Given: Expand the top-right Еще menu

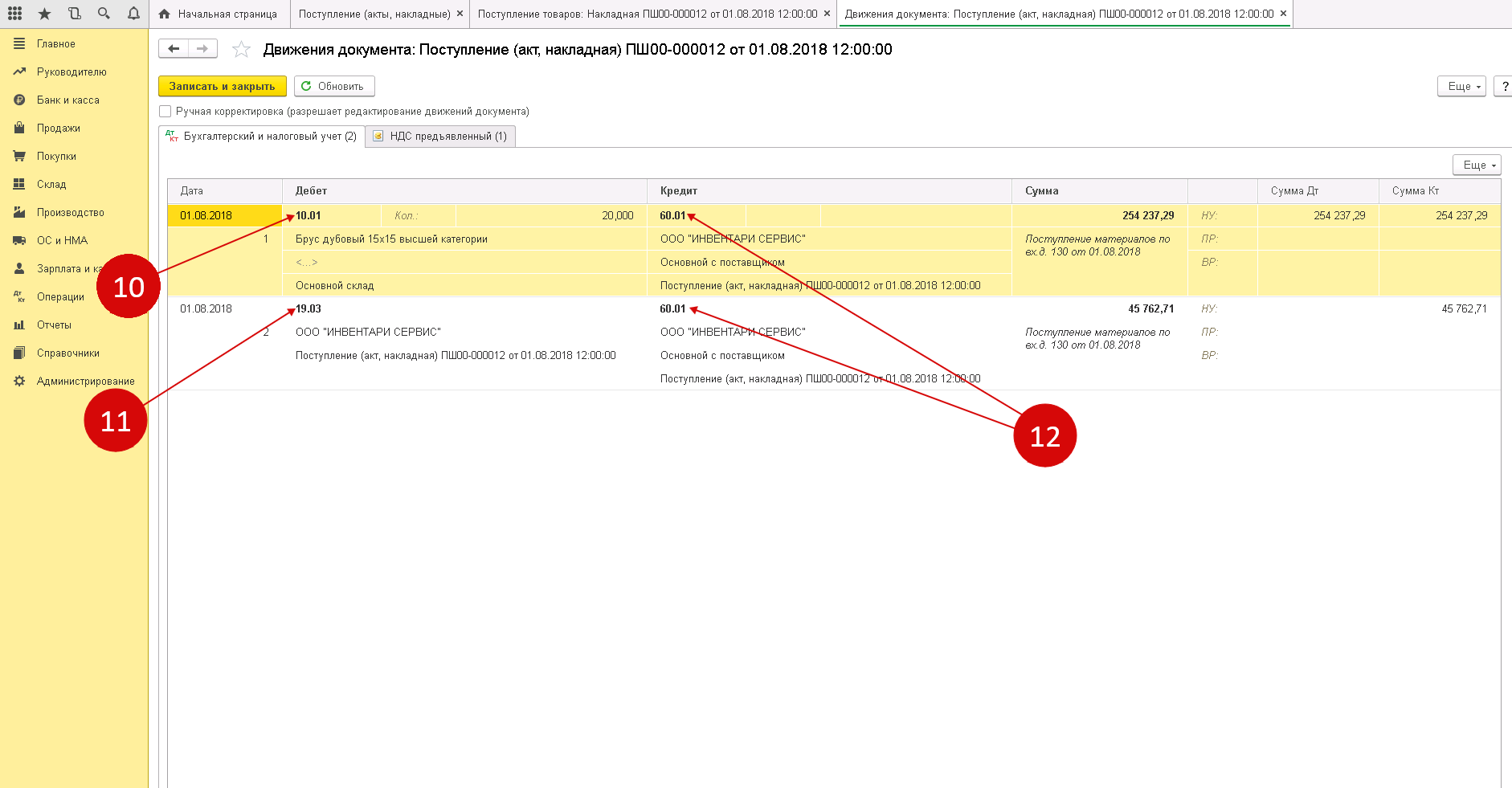Looking at the screenshot, I should pyautogui.click(x=1461, y=86).
